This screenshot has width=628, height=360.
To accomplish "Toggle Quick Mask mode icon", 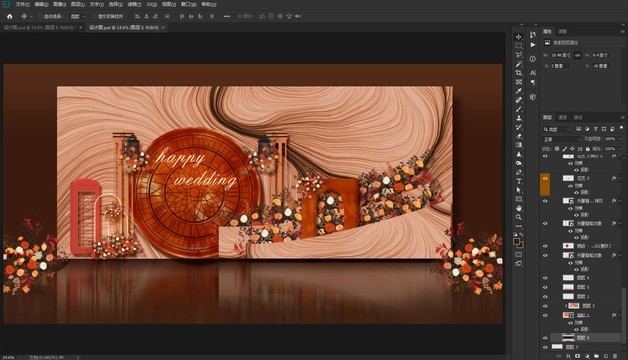I will [519, 255].
